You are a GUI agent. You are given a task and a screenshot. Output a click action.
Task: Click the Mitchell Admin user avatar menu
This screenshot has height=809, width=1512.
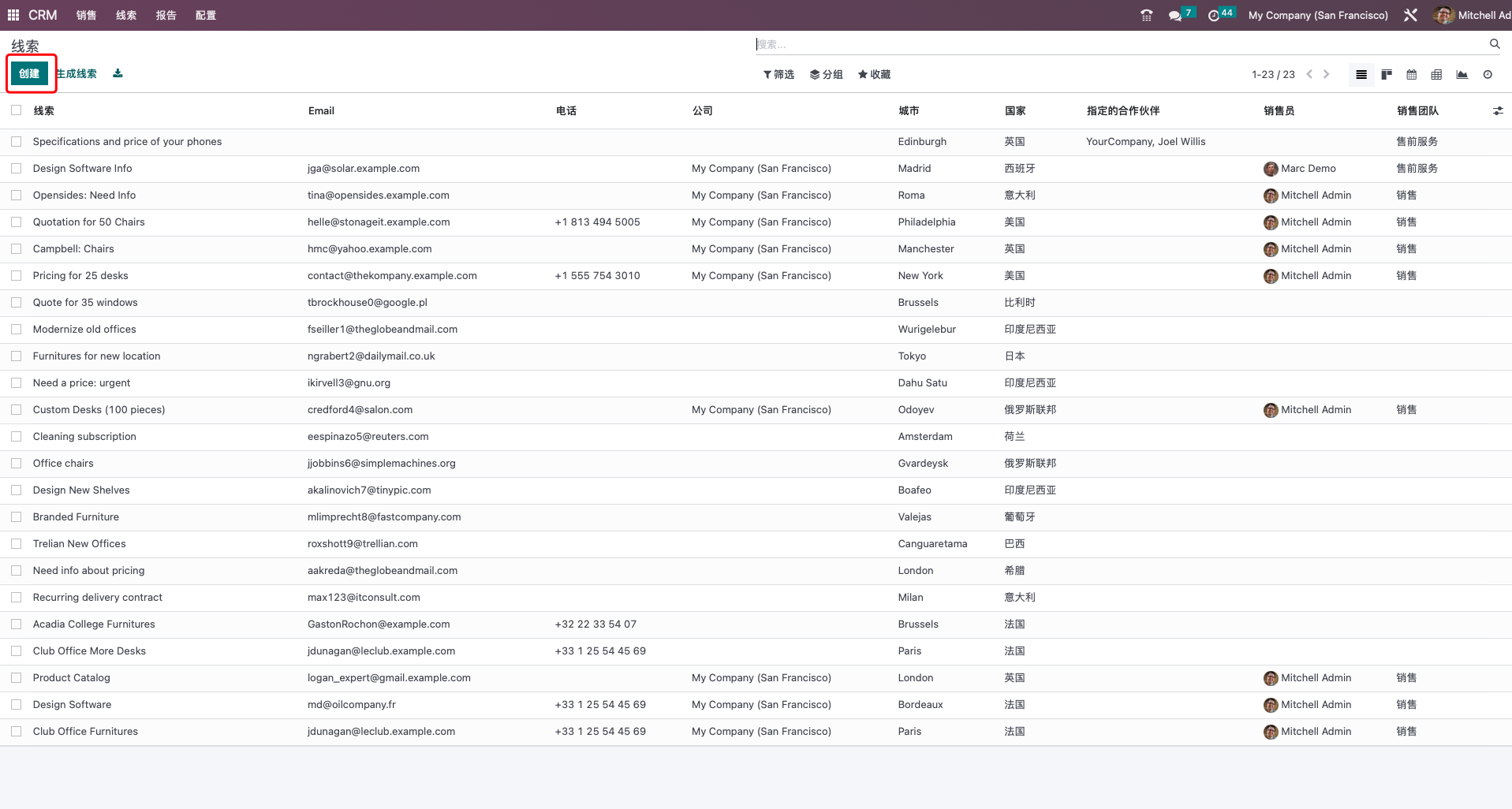click(x=1473, y=15)
